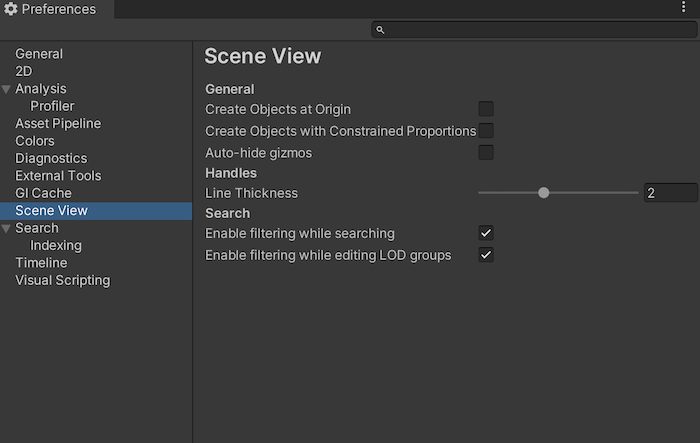Screen dimensions: 700x443
Task: Open the 2D preferences category
Action: [24, 71]
